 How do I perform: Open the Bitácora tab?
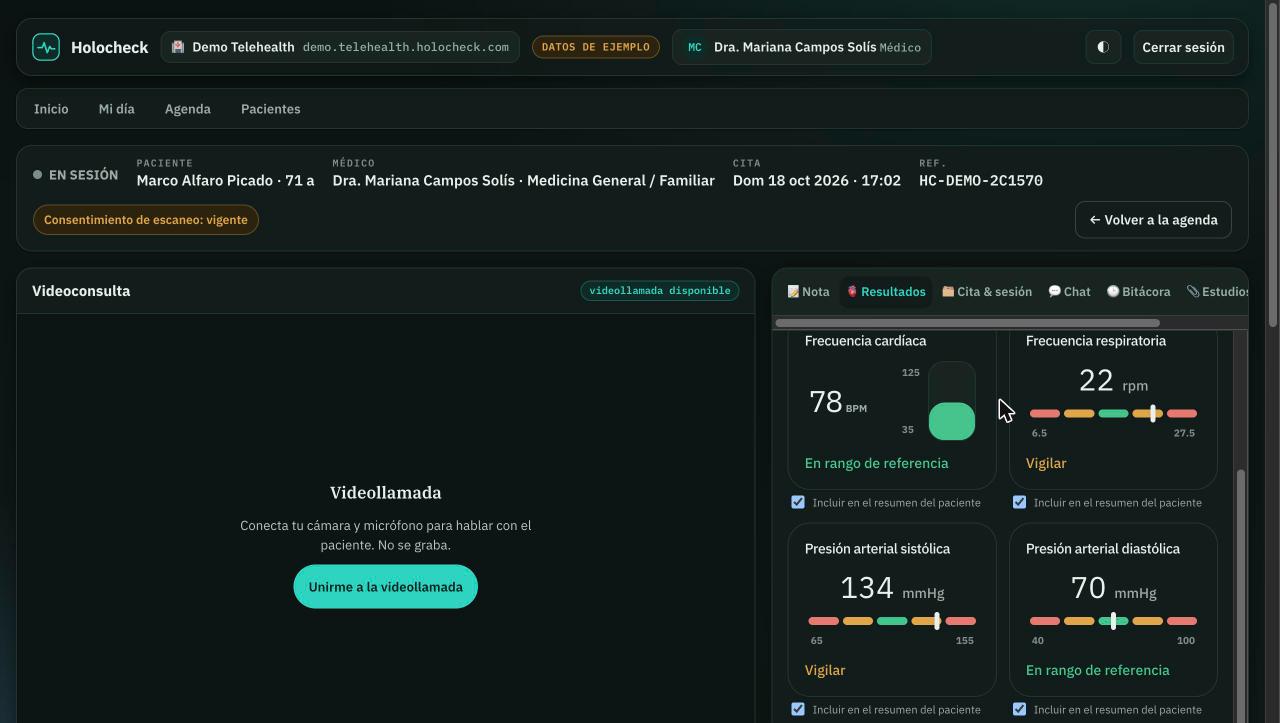(1139, 292)
